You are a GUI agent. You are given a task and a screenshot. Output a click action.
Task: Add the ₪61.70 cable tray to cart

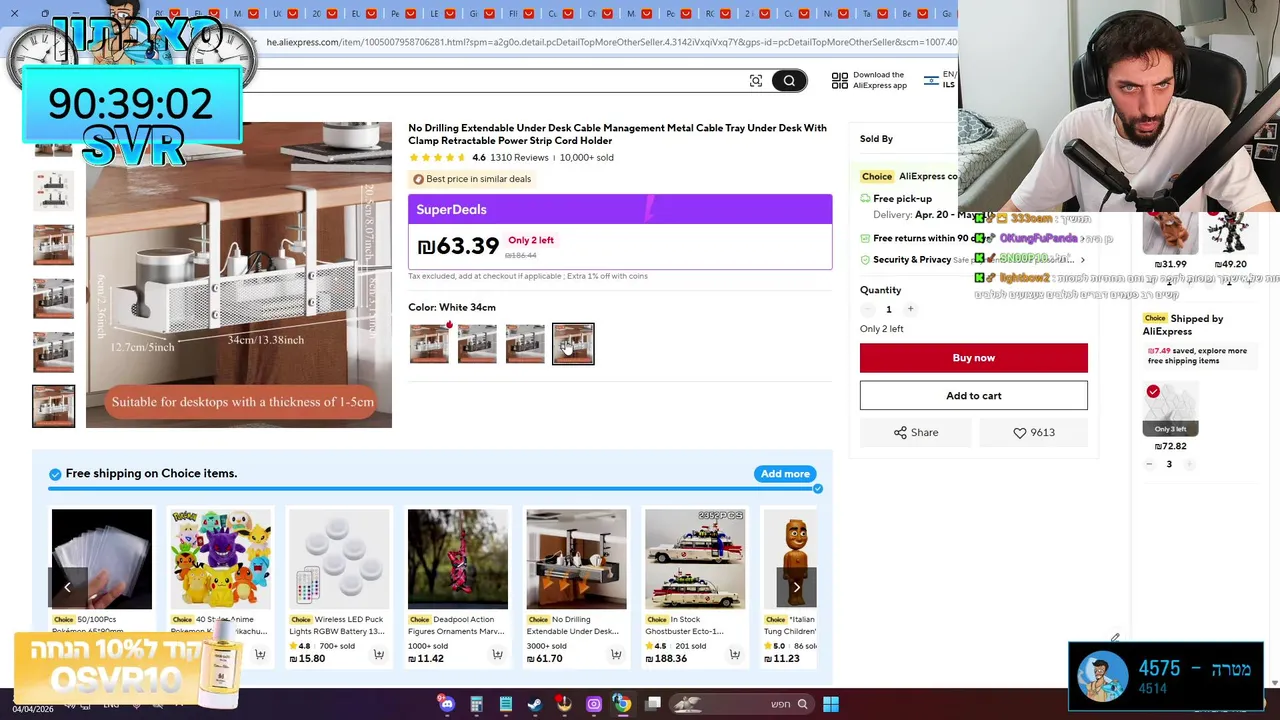[x=615, y=655]
